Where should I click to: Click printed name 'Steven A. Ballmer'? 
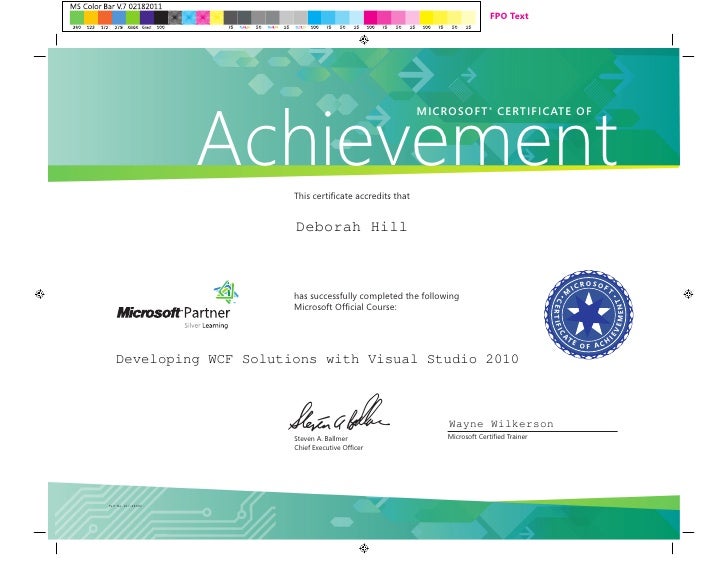[x=321, y=438]
